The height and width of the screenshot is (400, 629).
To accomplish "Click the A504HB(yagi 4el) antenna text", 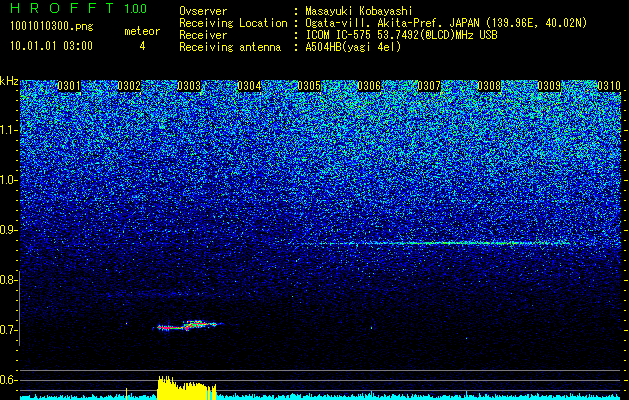I will click(353, 47).
